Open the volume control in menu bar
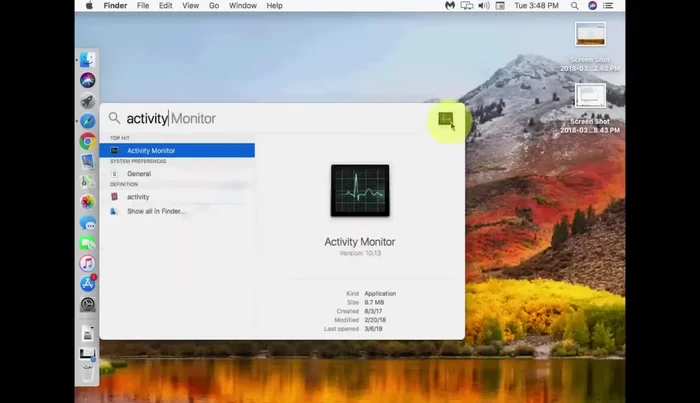This screenshot has width=700, height=403. [x=483, y=6]
